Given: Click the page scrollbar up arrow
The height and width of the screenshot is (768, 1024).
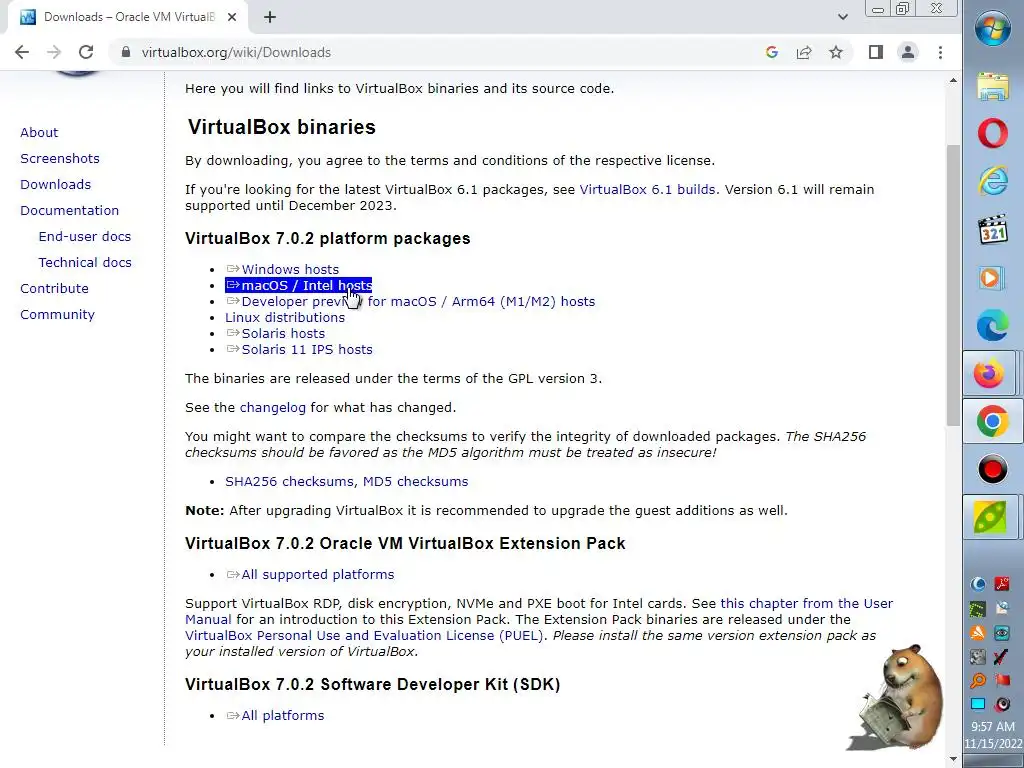Looking at the screenshot, I should click(x=953, y=80).
